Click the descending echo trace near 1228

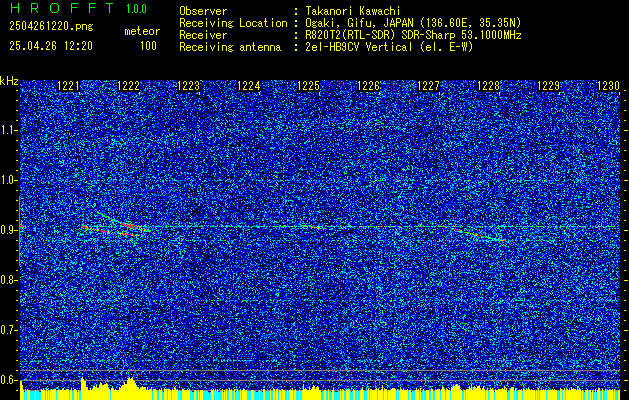point(479,234)
